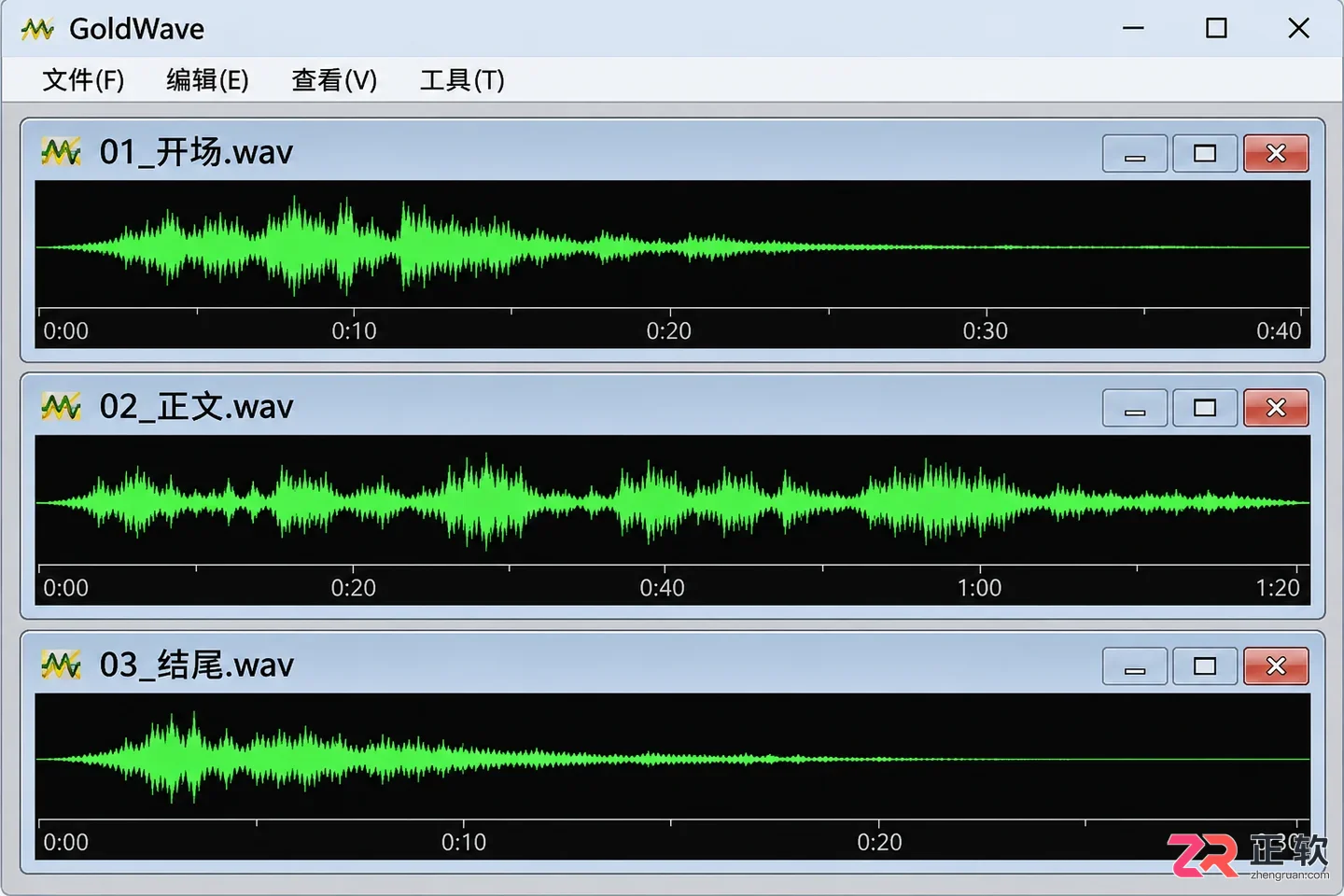Viewport: 1344px width, 896px height.
Task: Click the waveform of 02_正文.wav
Action: 672,500
